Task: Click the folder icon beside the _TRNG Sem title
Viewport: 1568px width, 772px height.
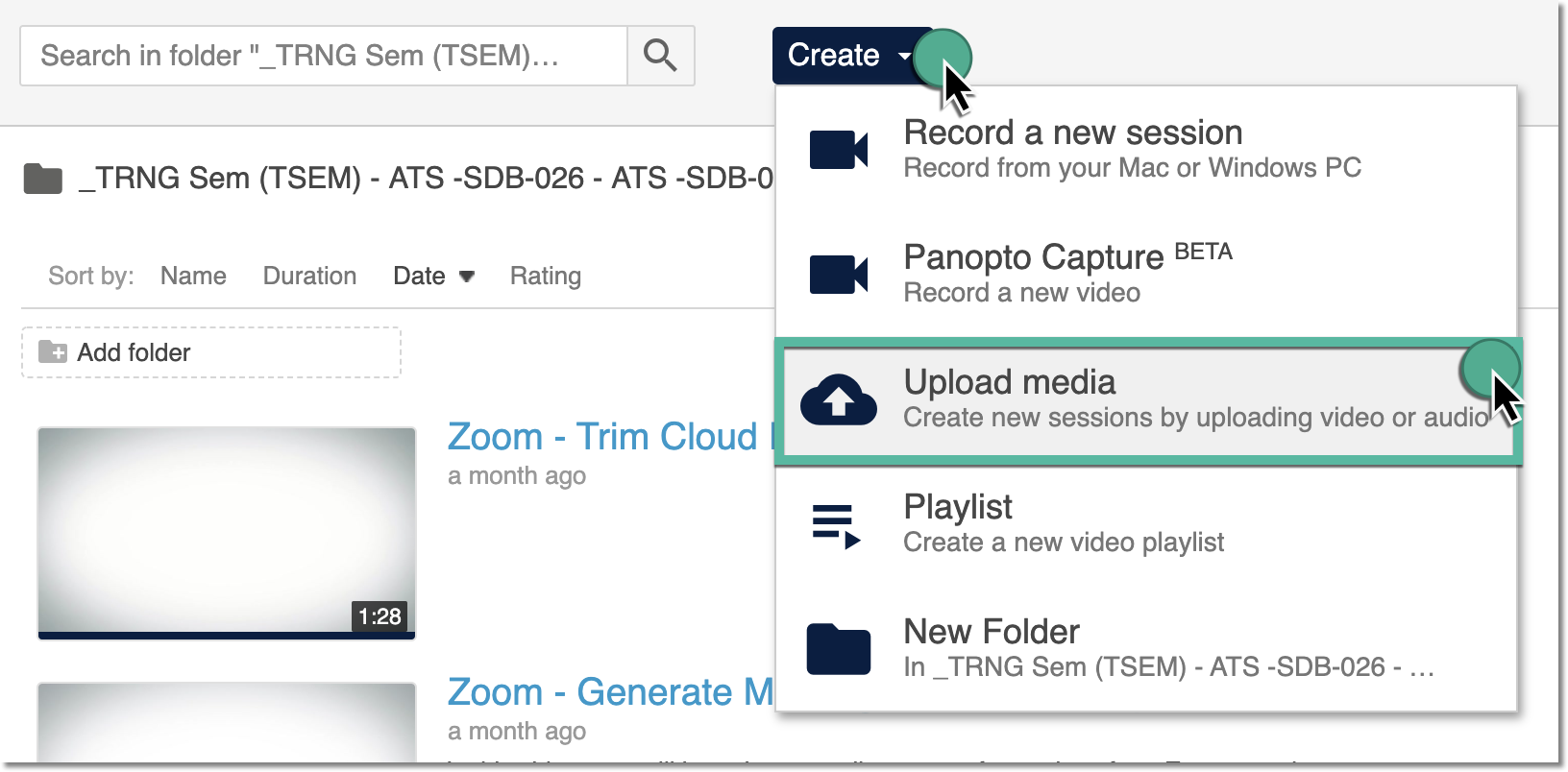Action: point(43,179)
